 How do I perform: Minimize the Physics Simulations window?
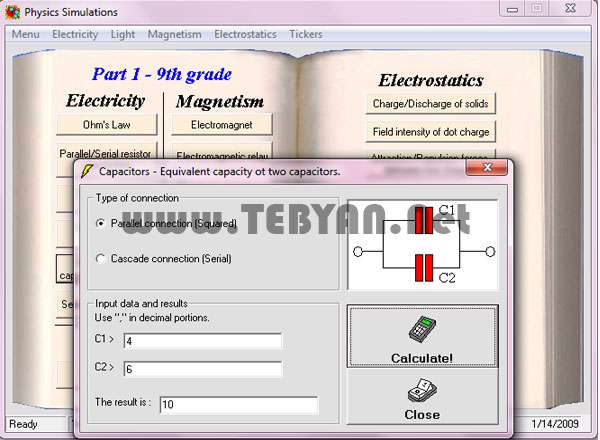tap(512, 10)
